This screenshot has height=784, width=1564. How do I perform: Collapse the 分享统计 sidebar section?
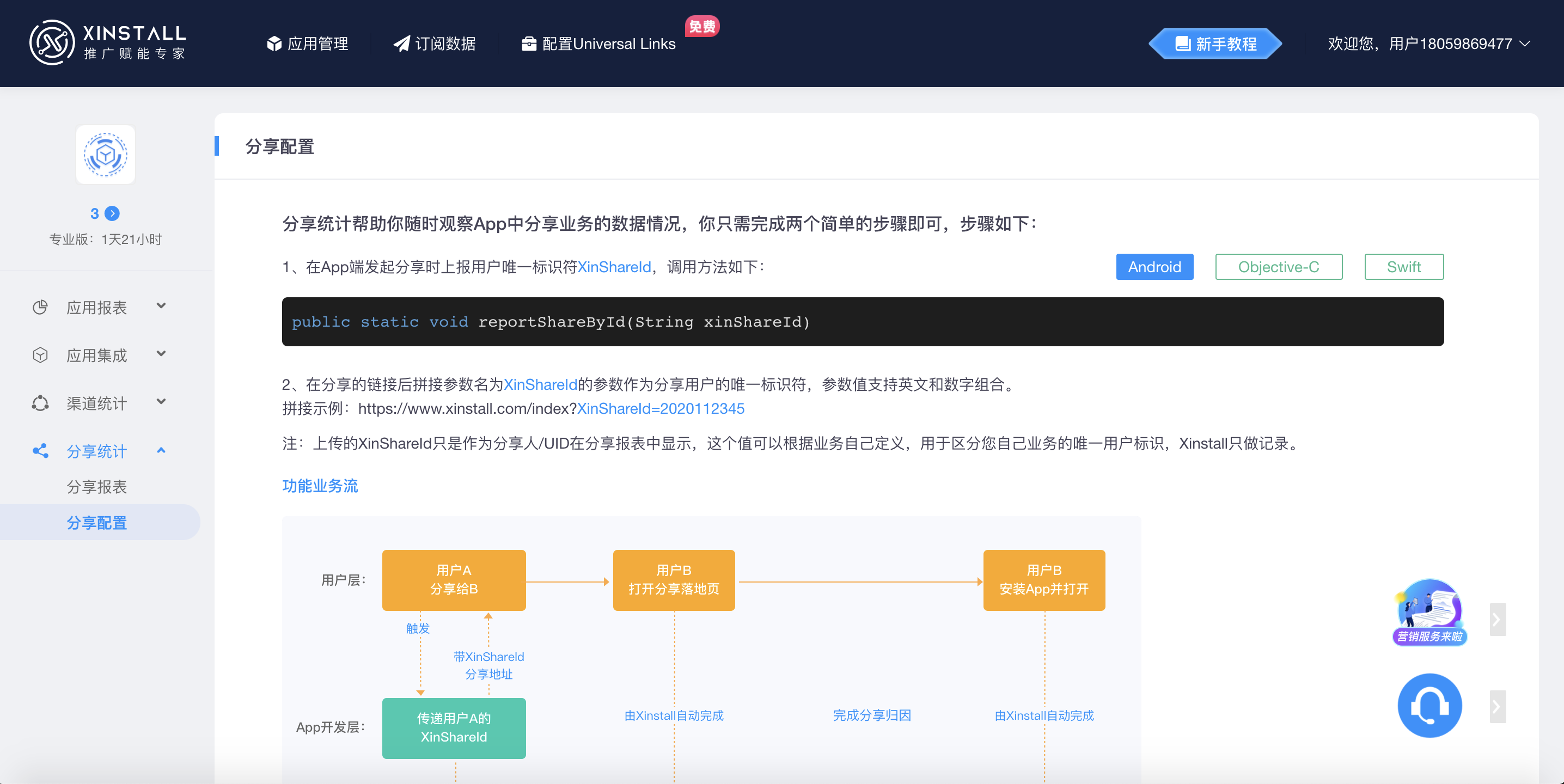point(161,451)
